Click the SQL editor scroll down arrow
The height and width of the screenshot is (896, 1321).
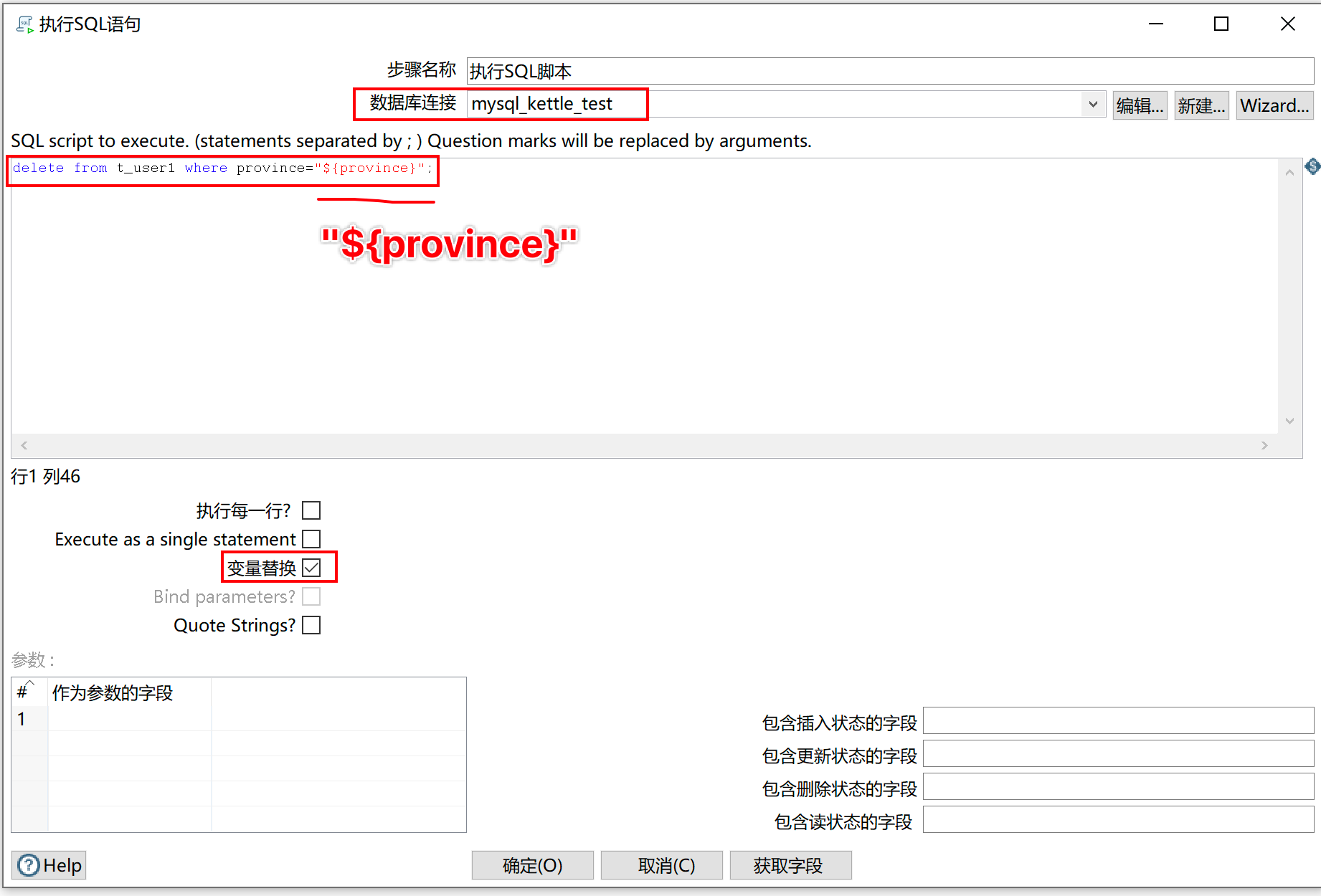tap(1289, 421)
